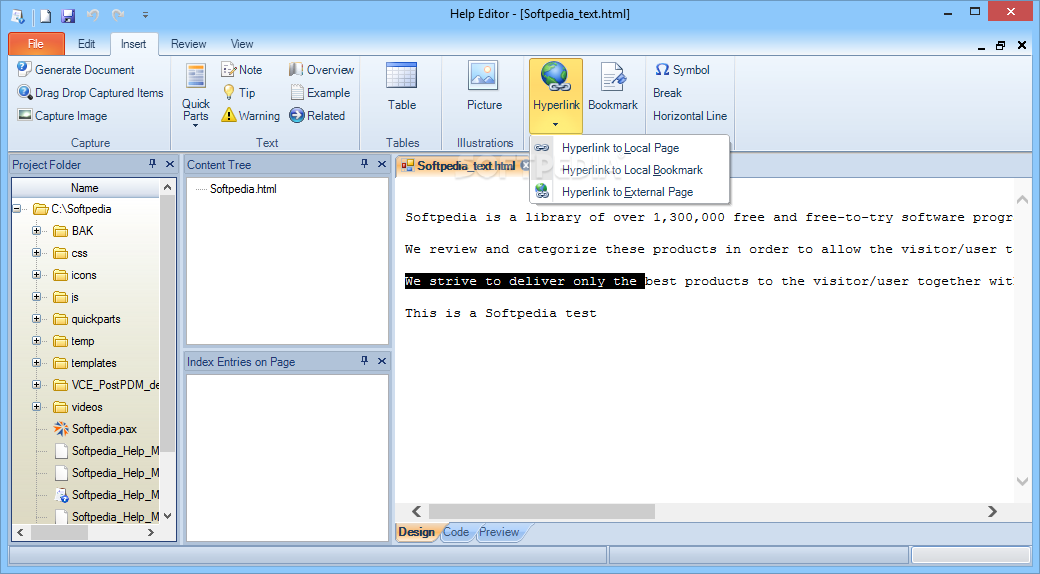Insert a Bookmark
This screenshot has width=1040, height=574.
click(x=613, y=86)
